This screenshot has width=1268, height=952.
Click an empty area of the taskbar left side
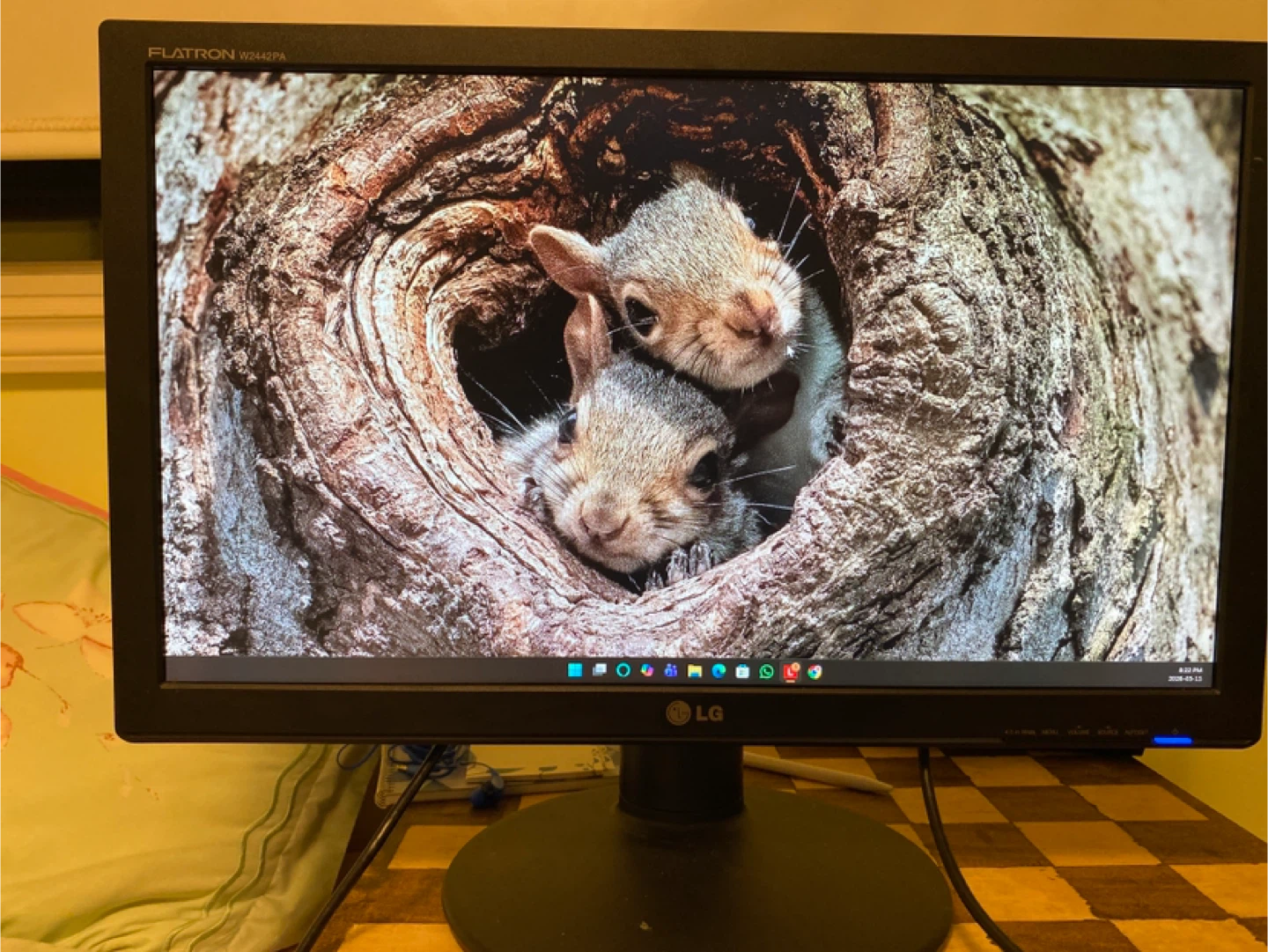352,669
